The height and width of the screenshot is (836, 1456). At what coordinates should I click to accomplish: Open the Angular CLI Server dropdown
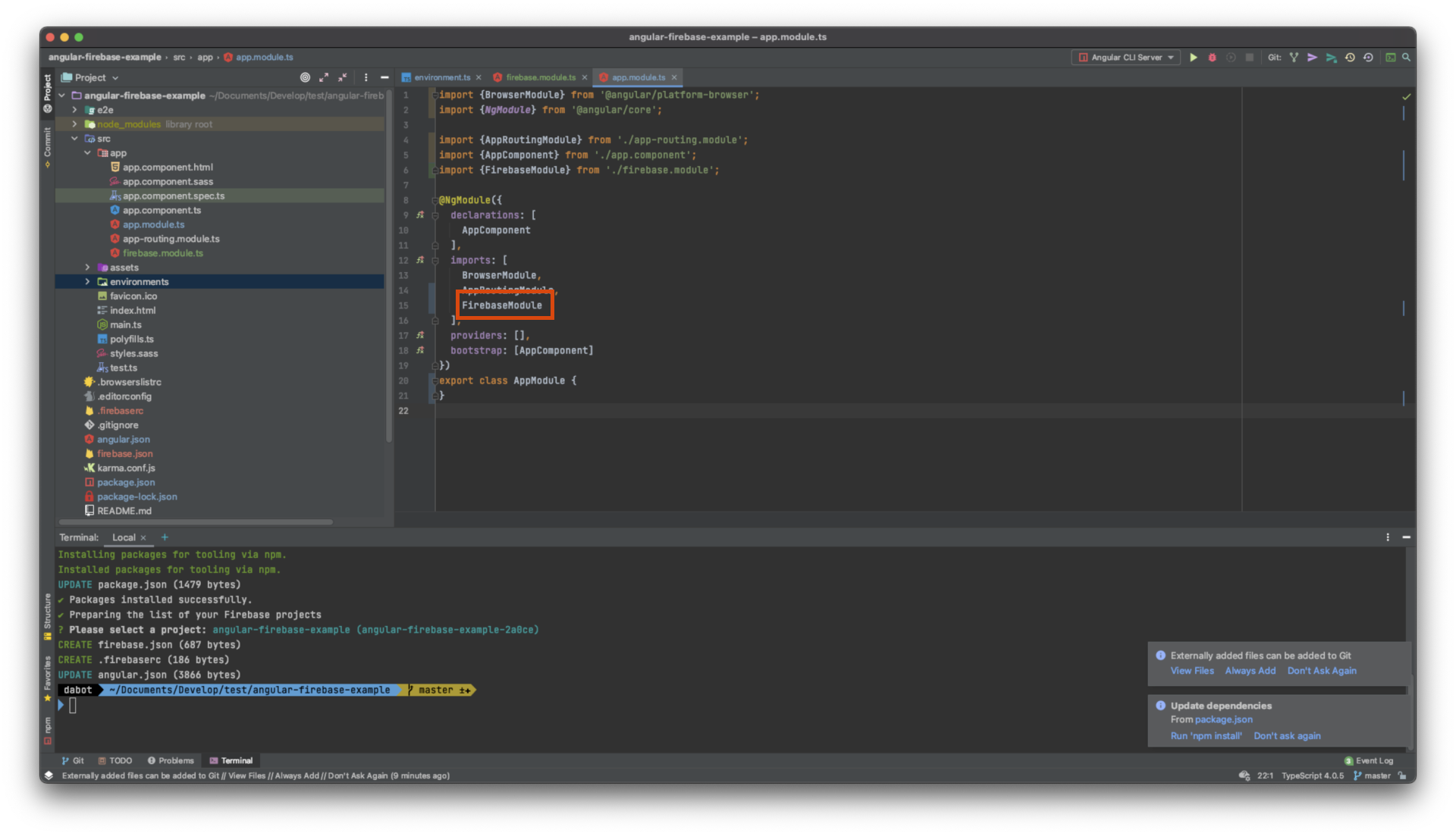pos(1126,58)
